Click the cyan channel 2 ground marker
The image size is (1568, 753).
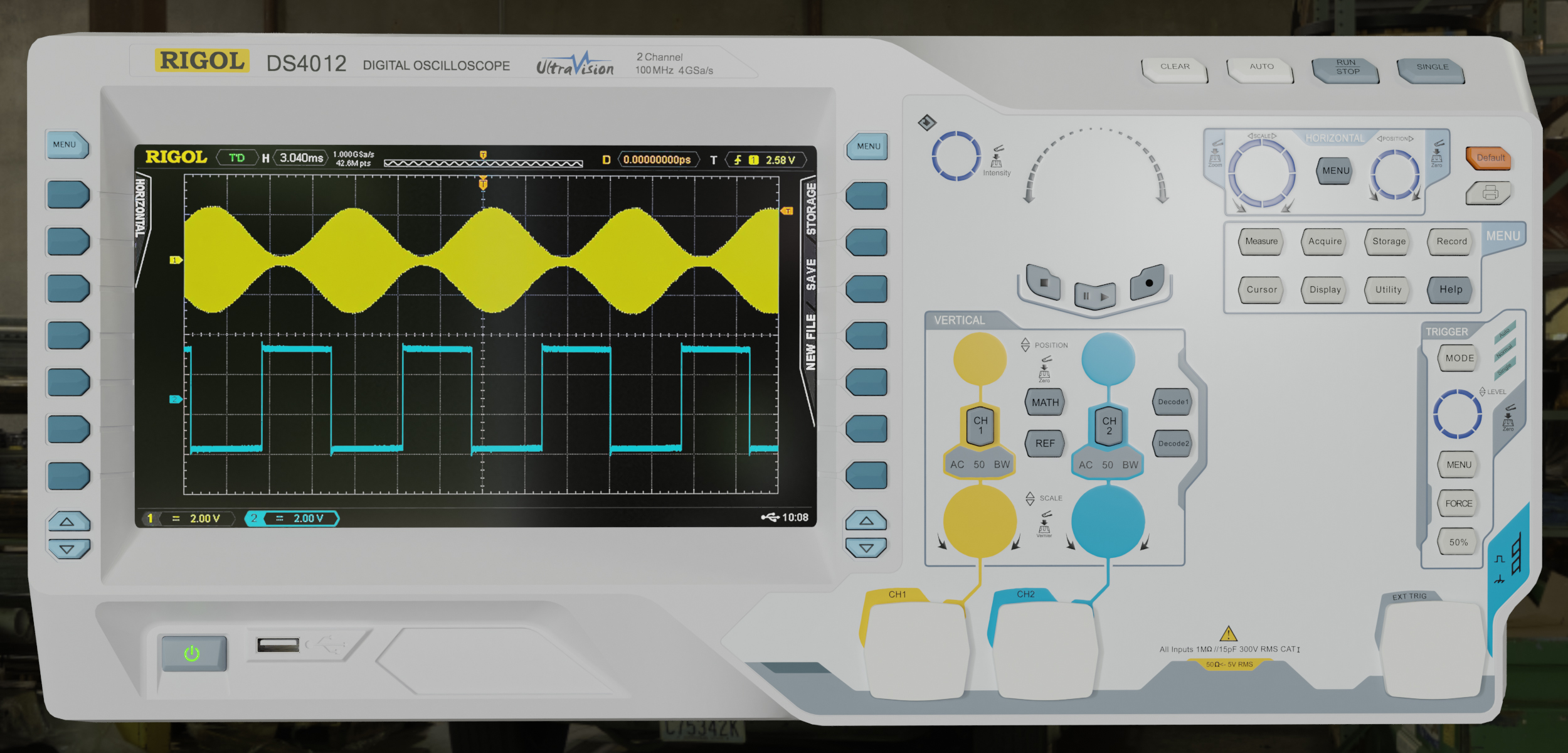[176, 399]
